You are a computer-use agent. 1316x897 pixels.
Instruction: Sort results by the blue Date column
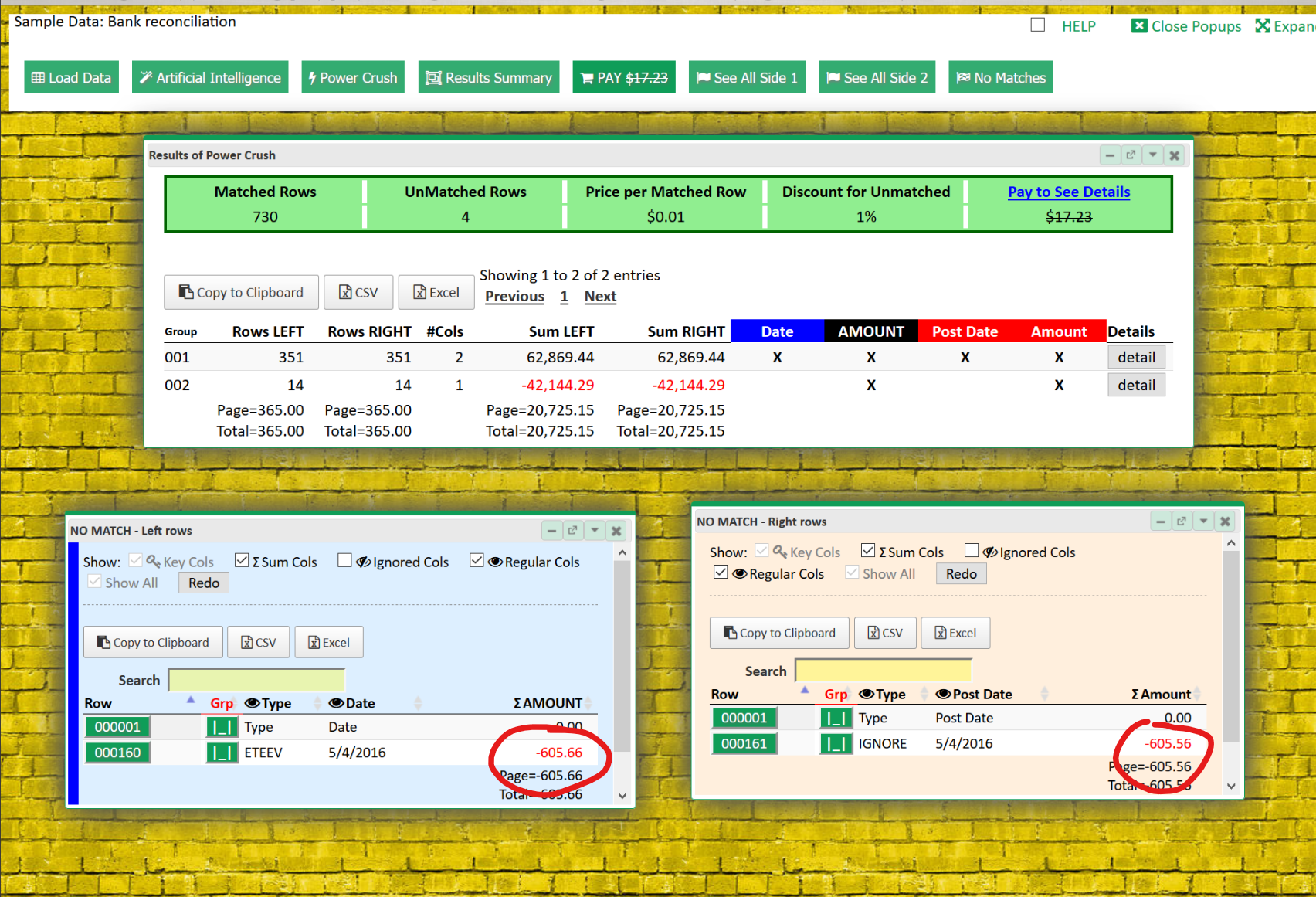coord(777,331)
